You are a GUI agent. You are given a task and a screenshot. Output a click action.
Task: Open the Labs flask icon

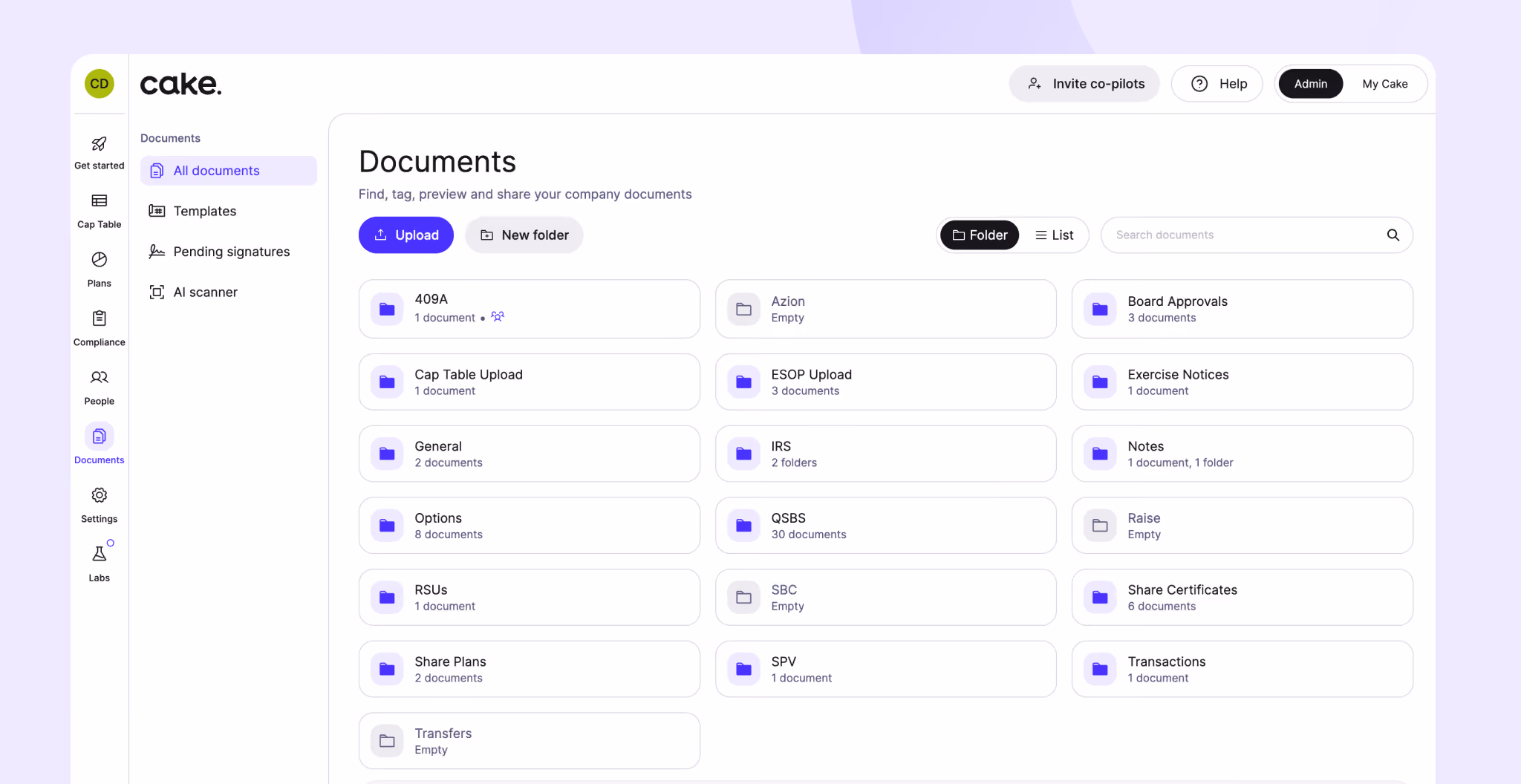pyautogui.click(x=100, y=554)
